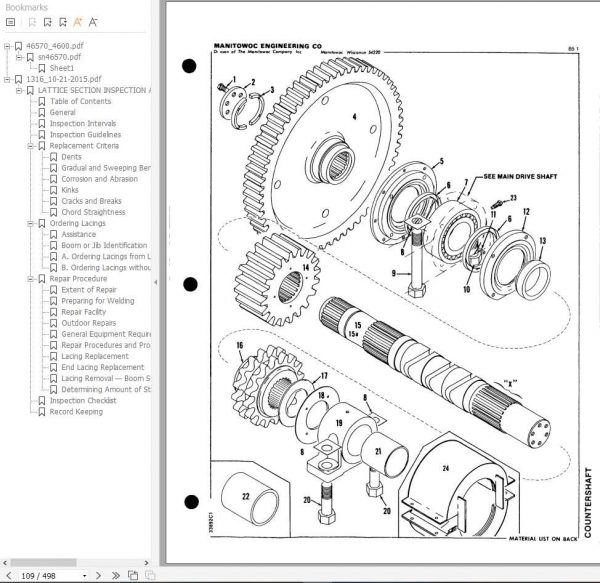Viewport: 600px width, 583px height.
Task: Collapse the 46570_4600.pdf bookmark node
Action: pyautogui.click(x=7, y=46)
